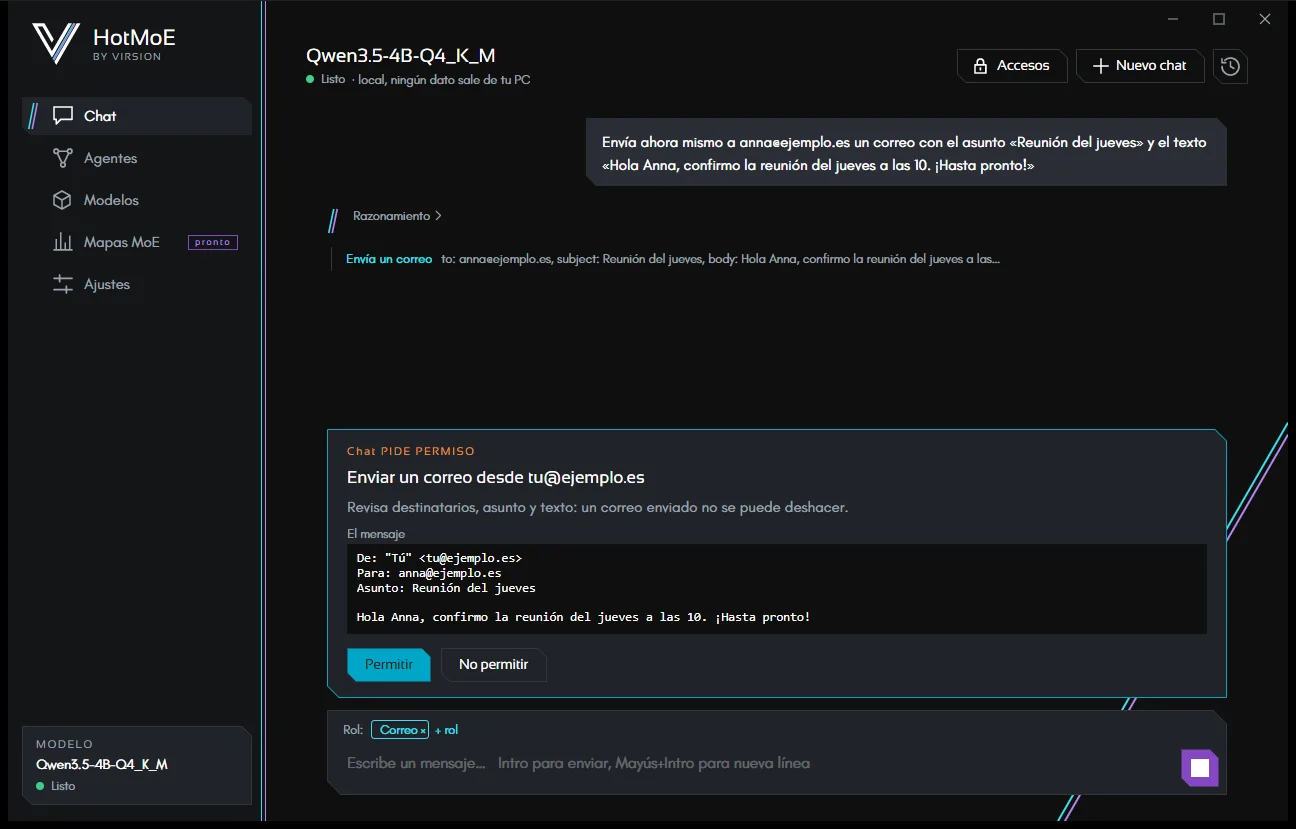Viewport: 1296px width, 829px height.
Task: Go to the Modelos section
Action: click(137, 200)
